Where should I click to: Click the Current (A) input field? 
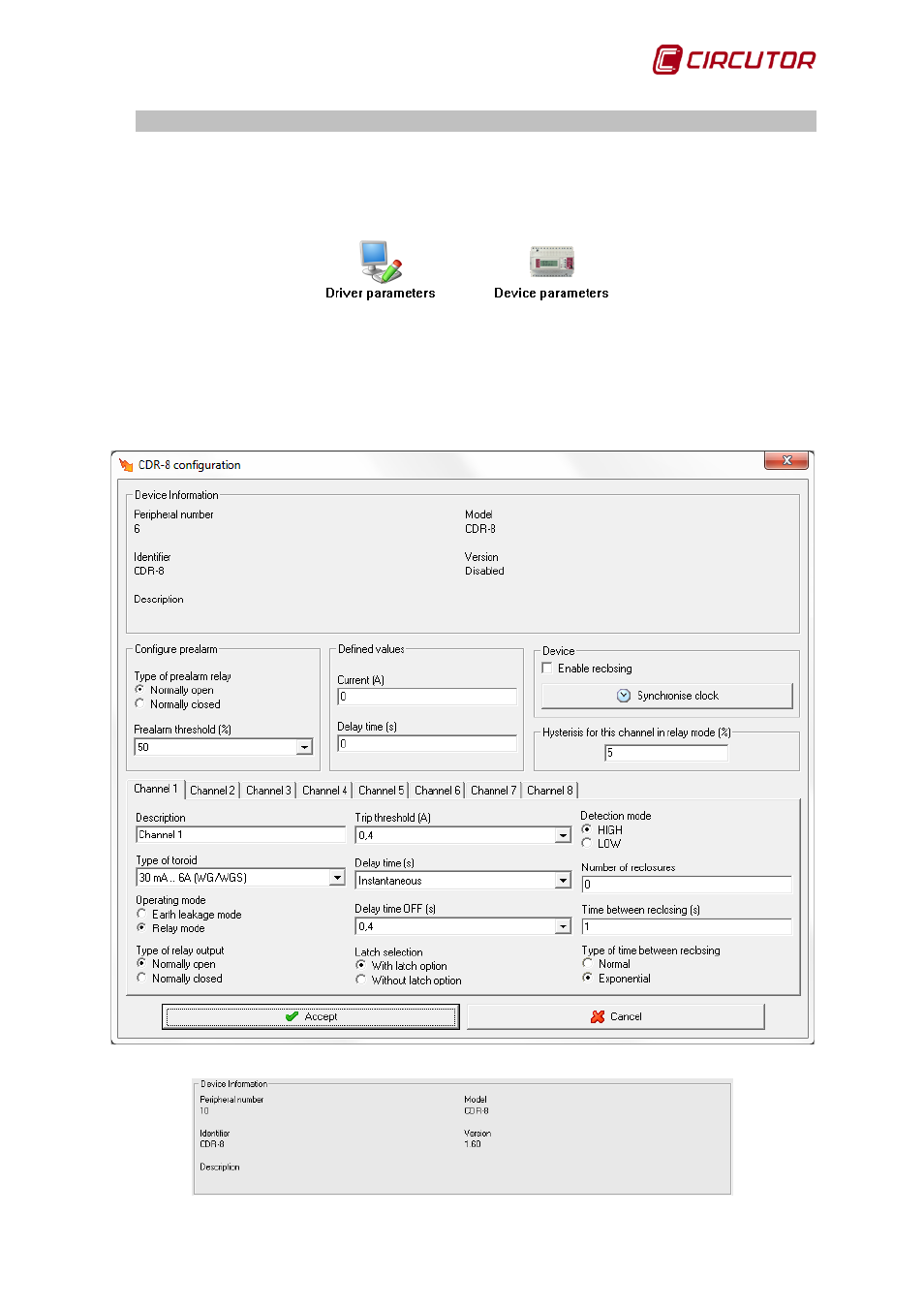(x=427, y=697)
